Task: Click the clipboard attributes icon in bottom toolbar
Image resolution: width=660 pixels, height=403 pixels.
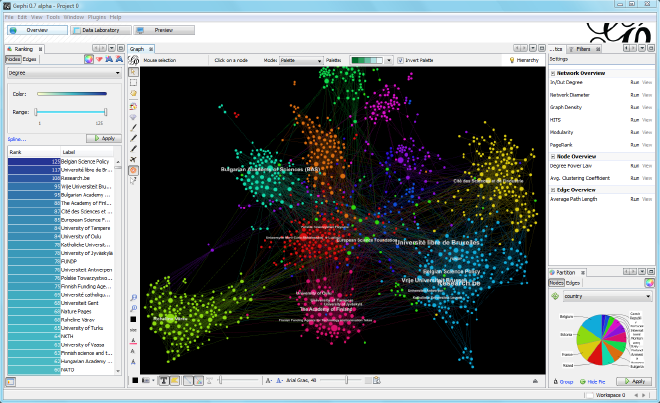Action: (x=377, y=381)
